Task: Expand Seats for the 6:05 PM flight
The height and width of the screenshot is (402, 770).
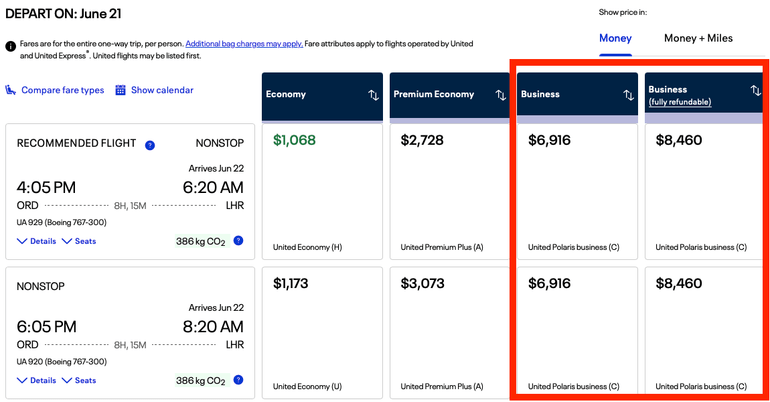Action: 79,381
